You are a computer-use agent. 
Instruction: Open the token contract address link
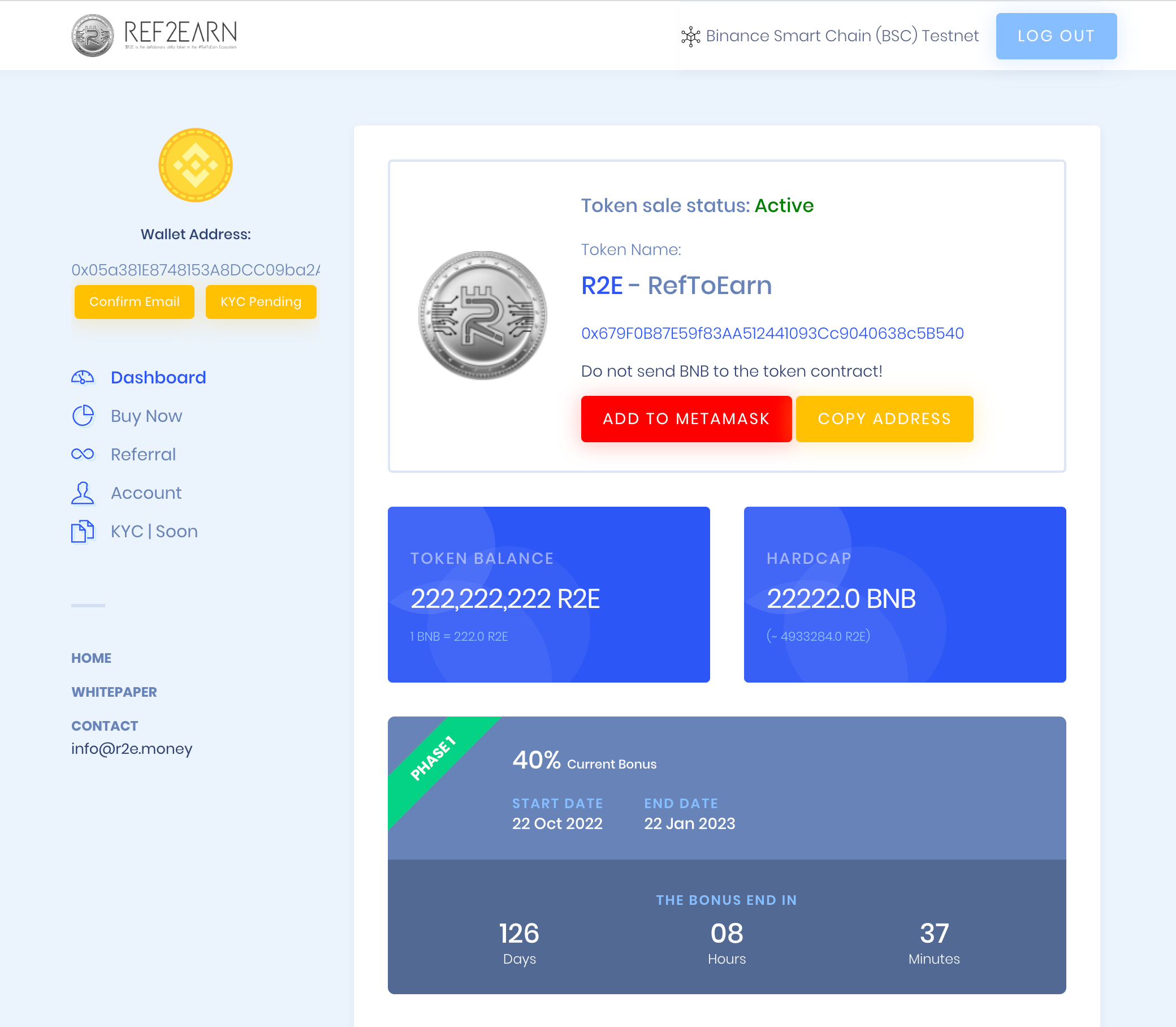click(772, 333)
